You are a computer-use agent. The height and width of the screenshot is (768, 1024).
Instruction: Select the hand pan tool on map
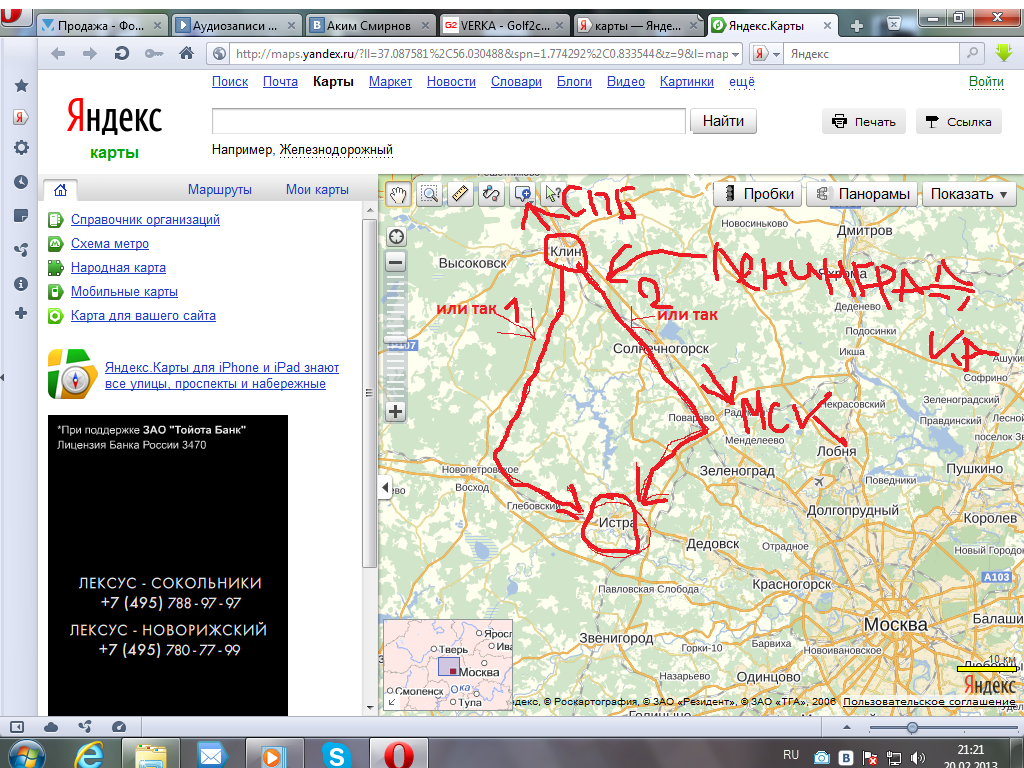coord(398,194)
